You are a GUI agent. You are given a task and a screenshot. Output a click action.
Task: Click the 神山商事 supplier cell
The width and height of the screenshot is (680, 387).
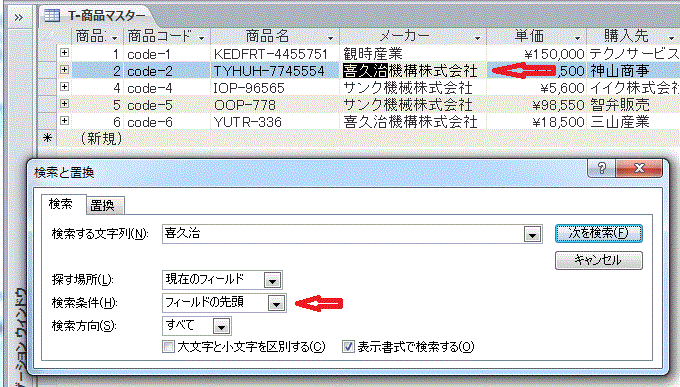(633, 70)
